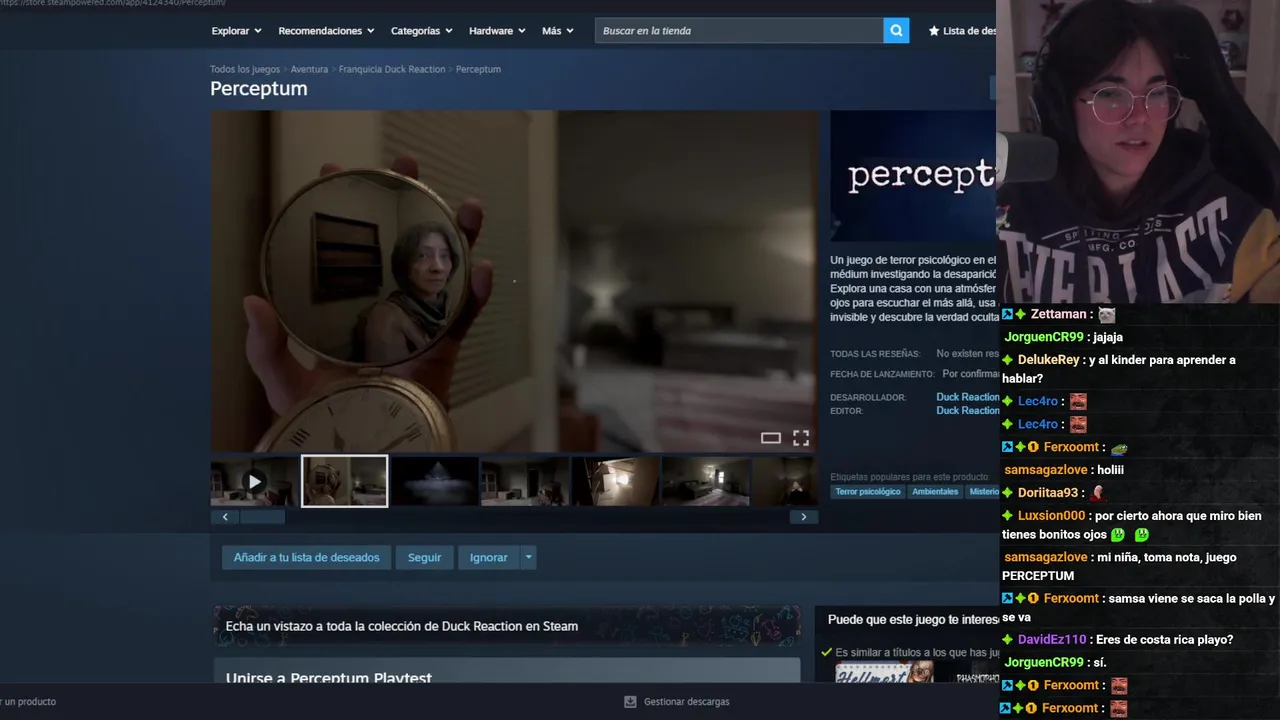Open Gestionar descargas
The image size is (1280, 720).
pos(686,702)
